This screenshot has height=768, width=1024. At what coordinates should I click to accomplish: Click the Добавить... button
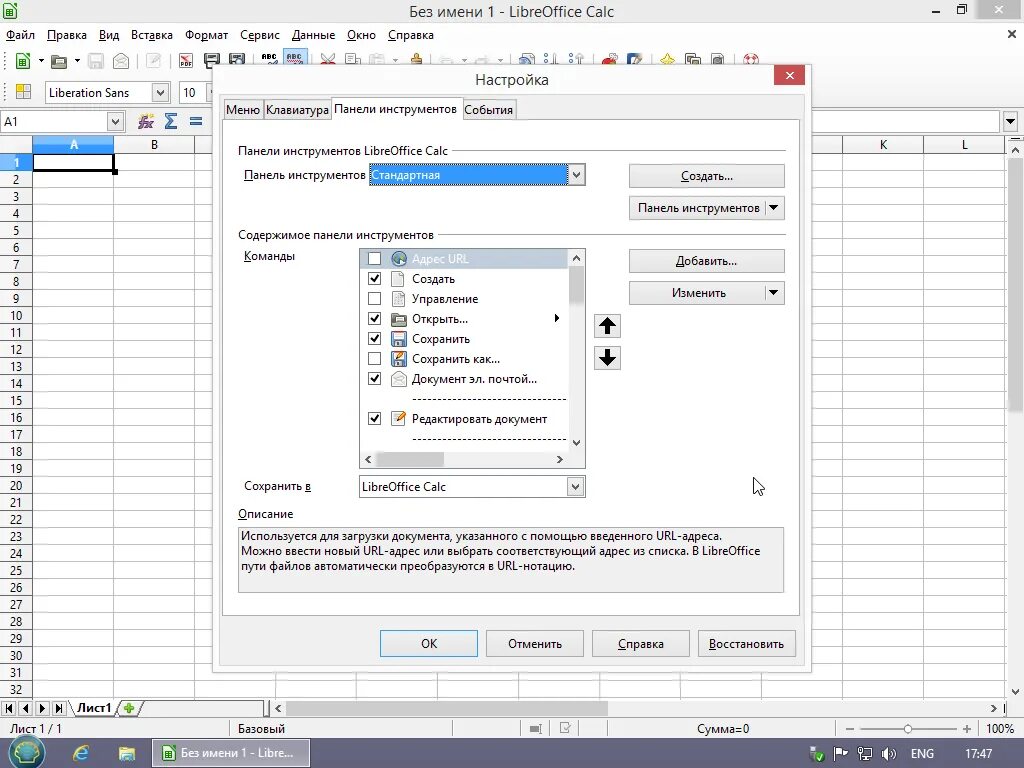click(707, 261)
